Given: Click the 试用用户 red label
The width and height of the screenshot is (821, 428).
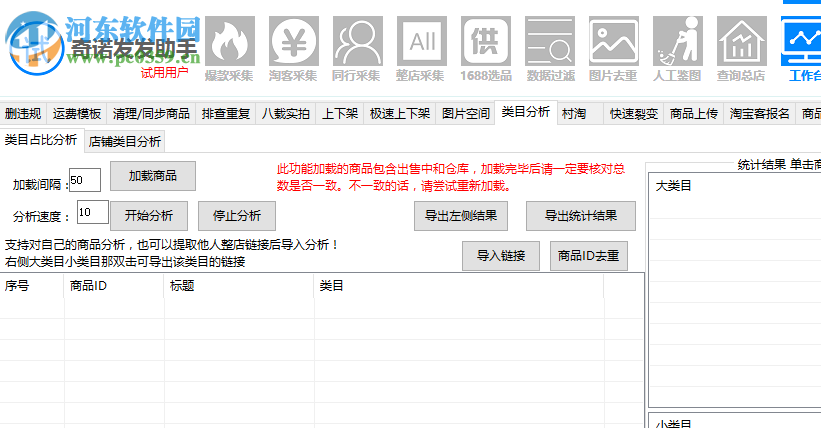Looking at the screenshot, I should point(164,73).
